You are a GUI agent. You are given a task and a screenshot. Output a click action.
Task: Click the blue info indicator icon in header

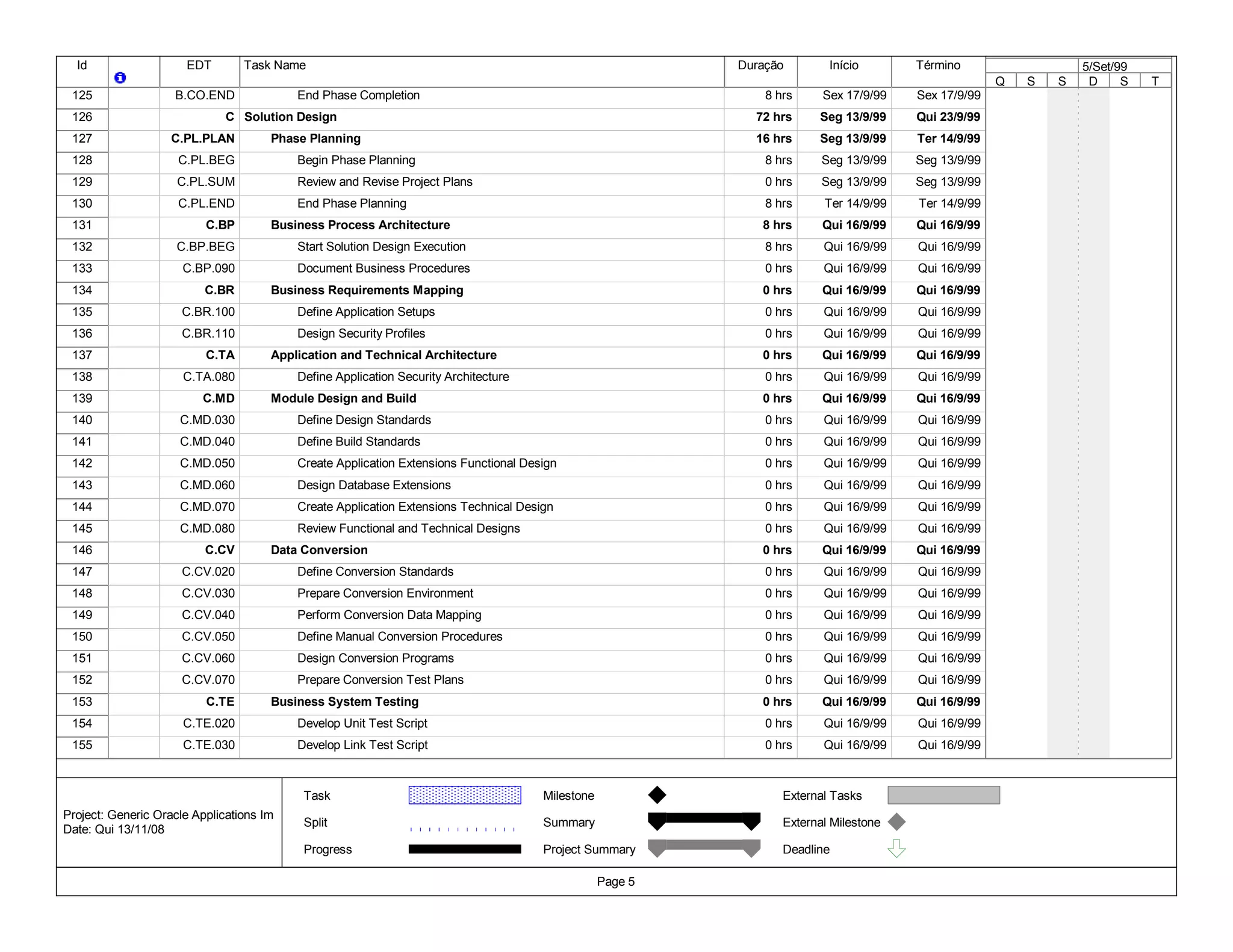tap(120, 78)
